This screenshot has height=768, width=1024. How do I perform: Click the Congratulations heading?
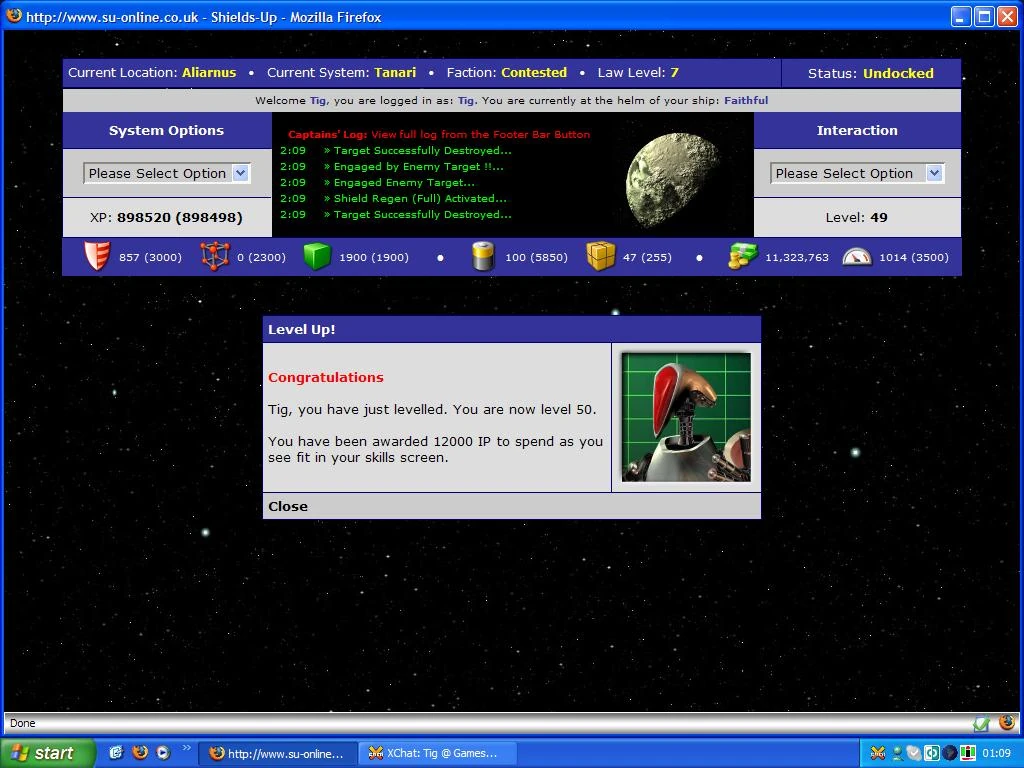(326, 377)
